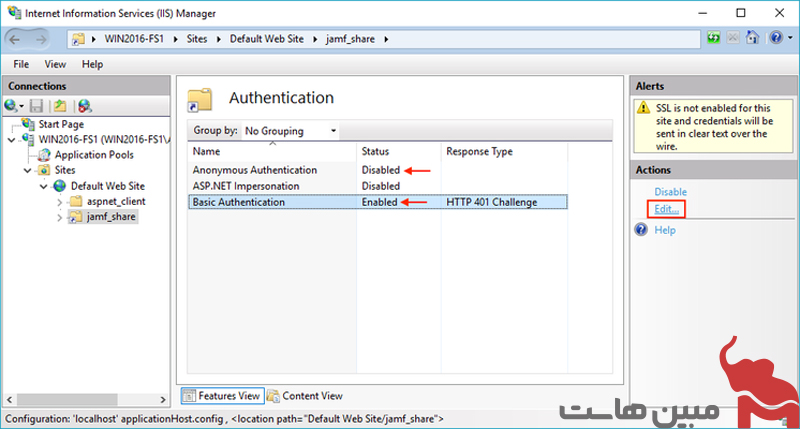Click the aspnet_client folder icon

click(76, 201)
